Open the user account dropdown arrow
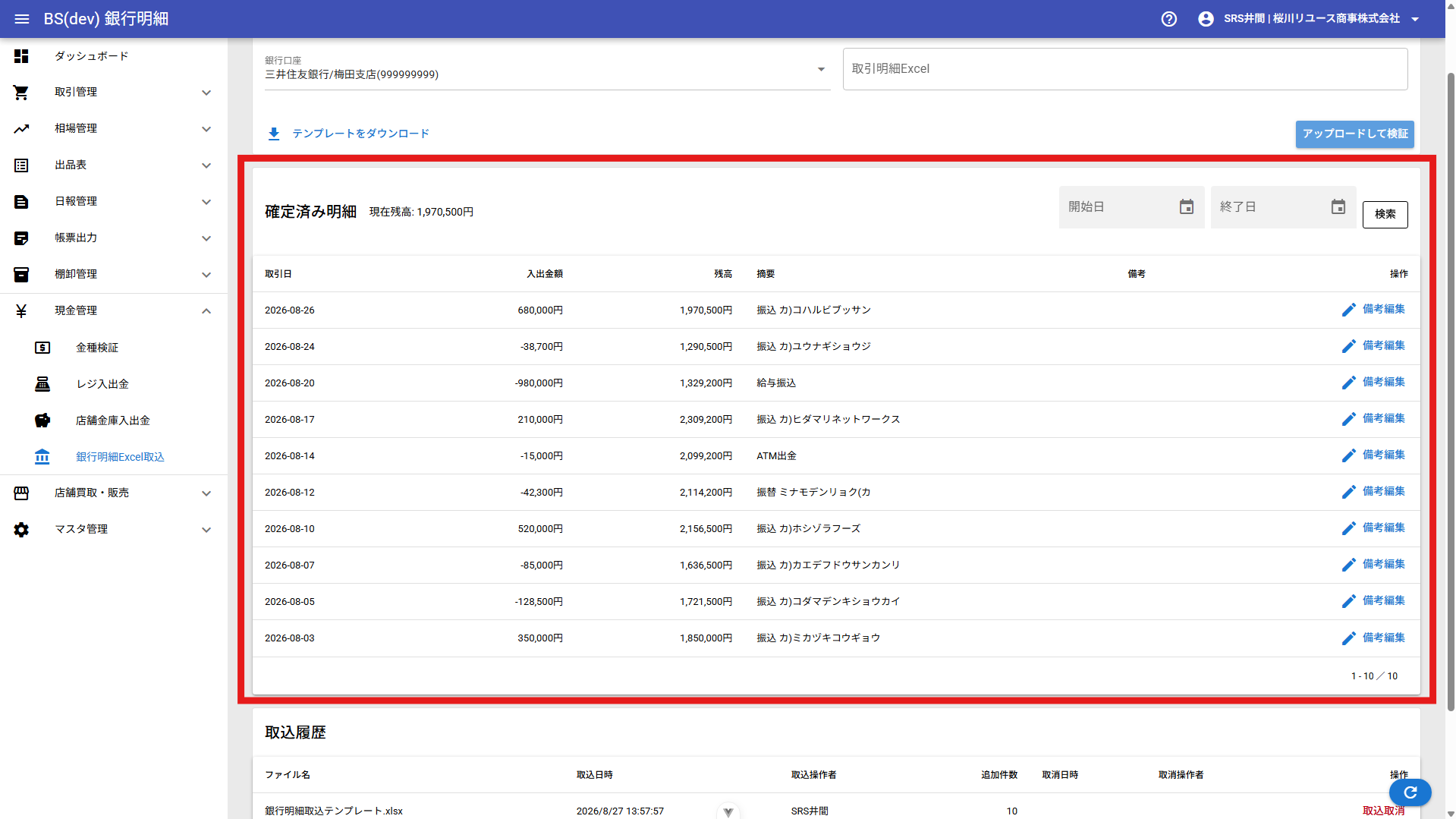Image resolution: width=1456 pixels, height=819 pixels. [x=1415, y=20]
